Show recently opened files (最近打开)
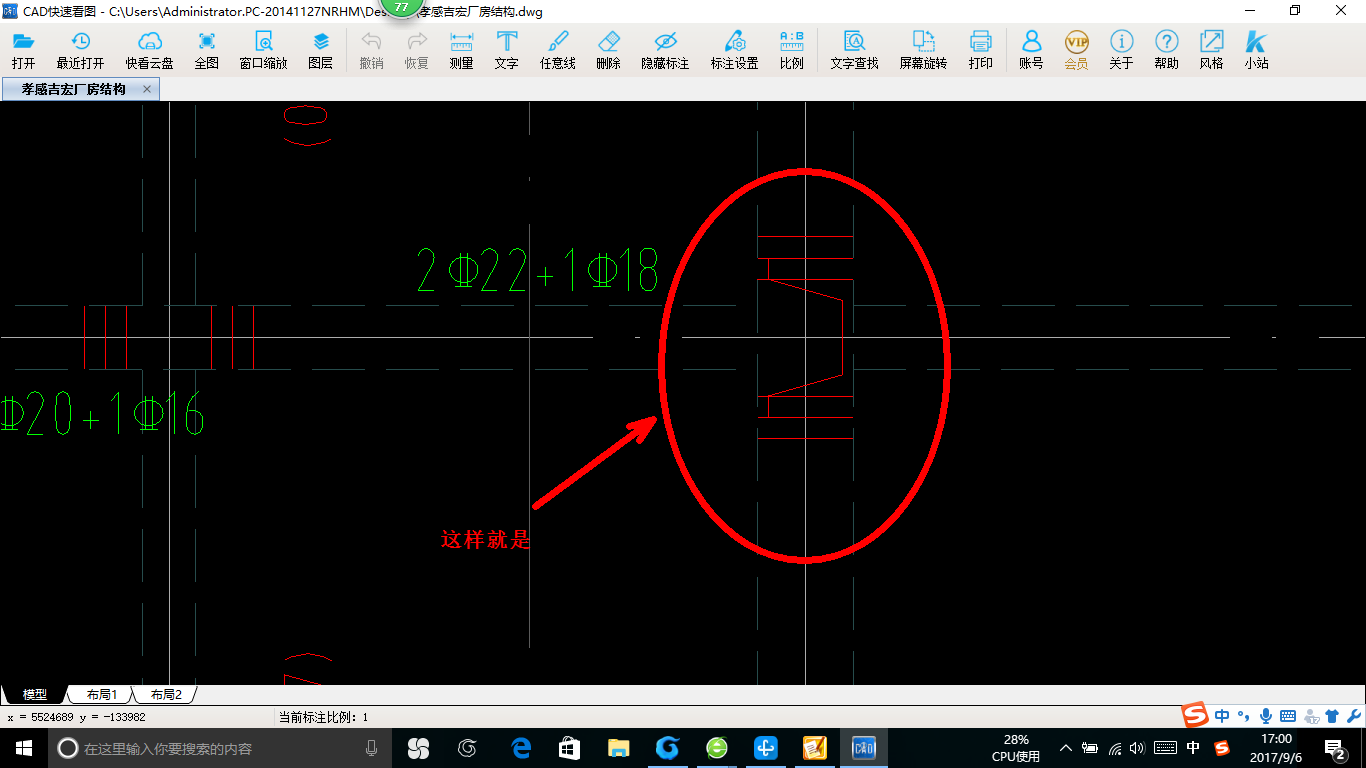The width and height of the screenshot is (1366, 768). (x=80, y=50)
